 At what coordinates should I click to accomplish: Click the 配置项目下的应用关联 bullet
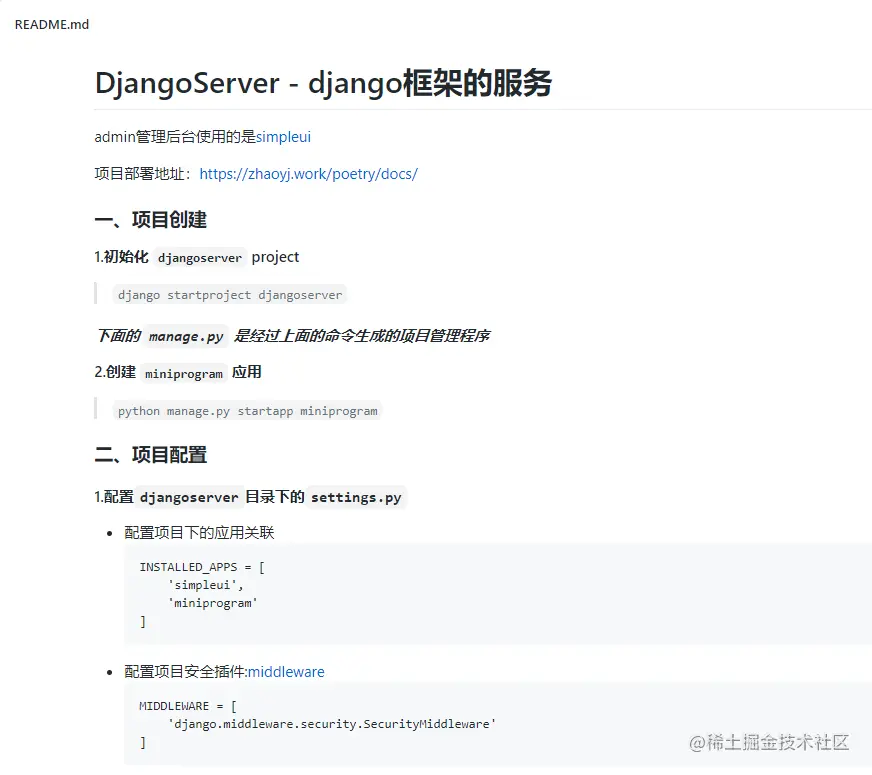click(199, 533)
